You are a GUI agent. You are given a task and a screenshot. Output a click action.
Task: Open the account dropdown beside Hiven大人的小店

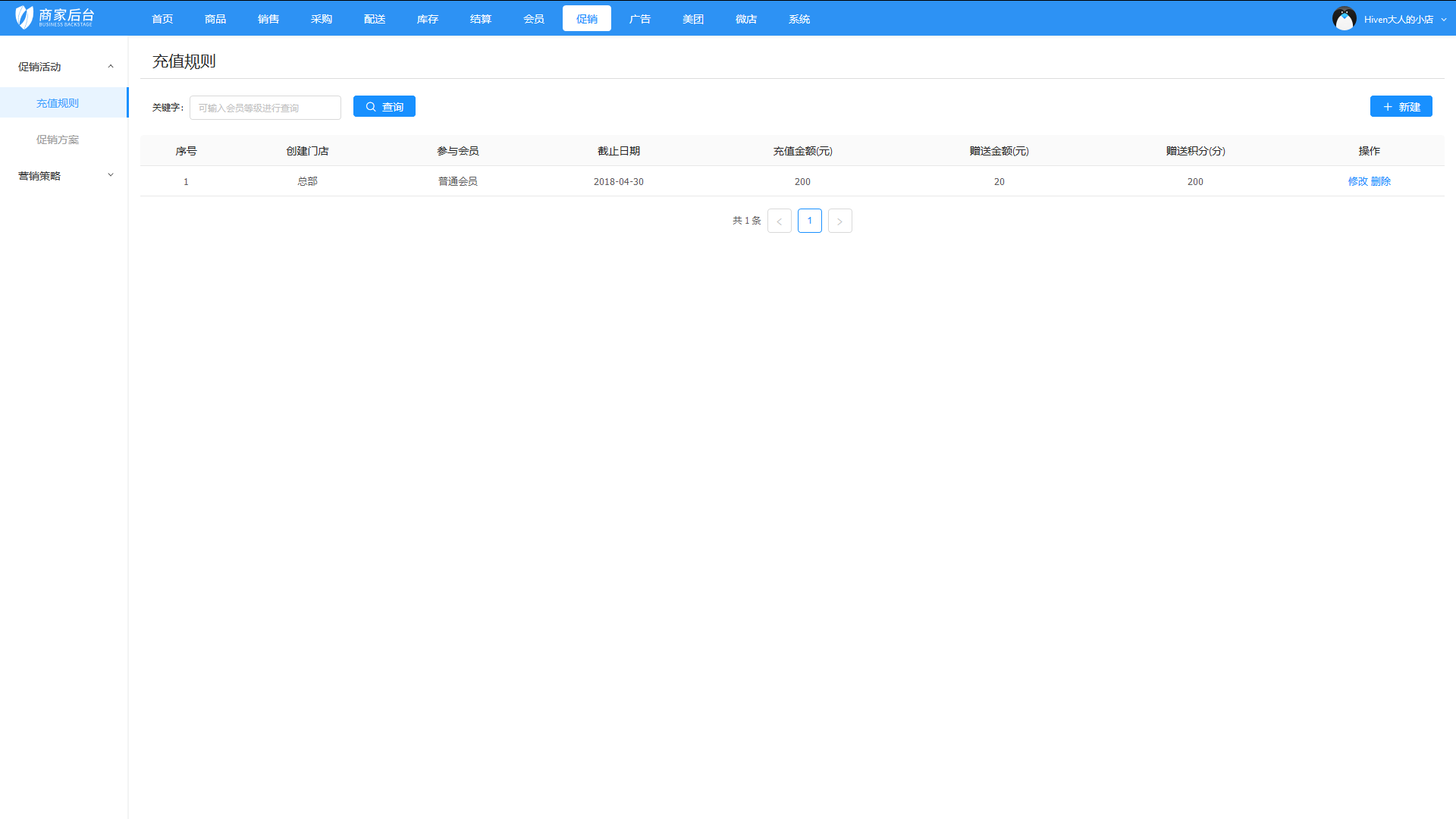(1442, 20)
